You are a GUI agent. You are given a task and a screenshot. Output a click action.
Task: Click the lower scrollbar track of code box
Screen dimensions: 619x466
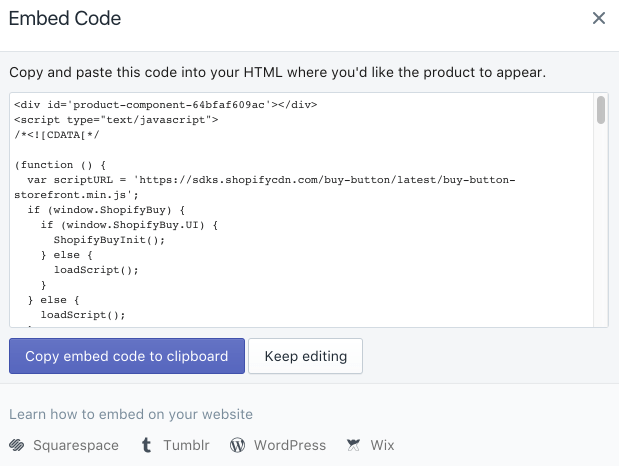coord(601,225)
